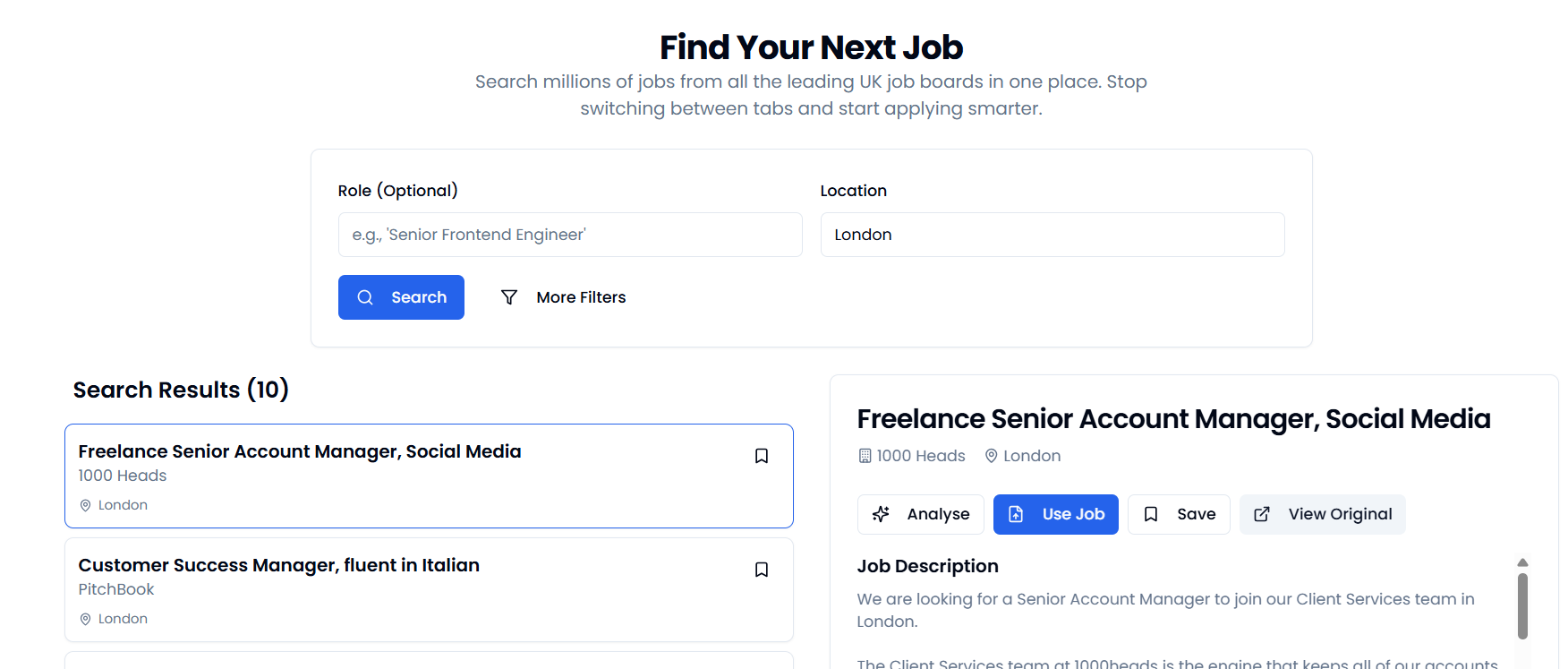Open the filter funnel icon beside More Filters
Viewport: 1568px width, 669px height.
508,296
